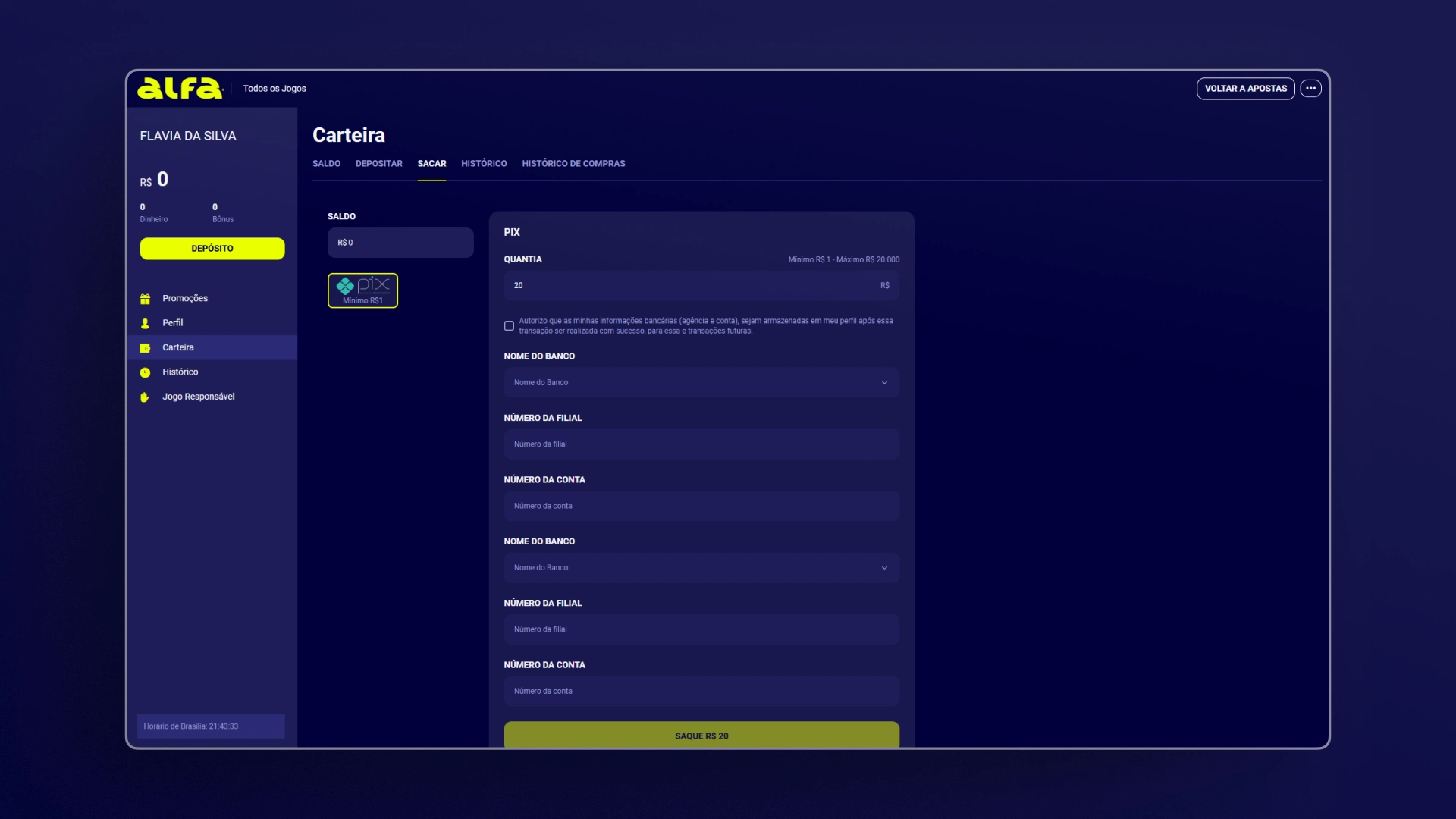Click the Carteira wallet icon

(145, 348)
